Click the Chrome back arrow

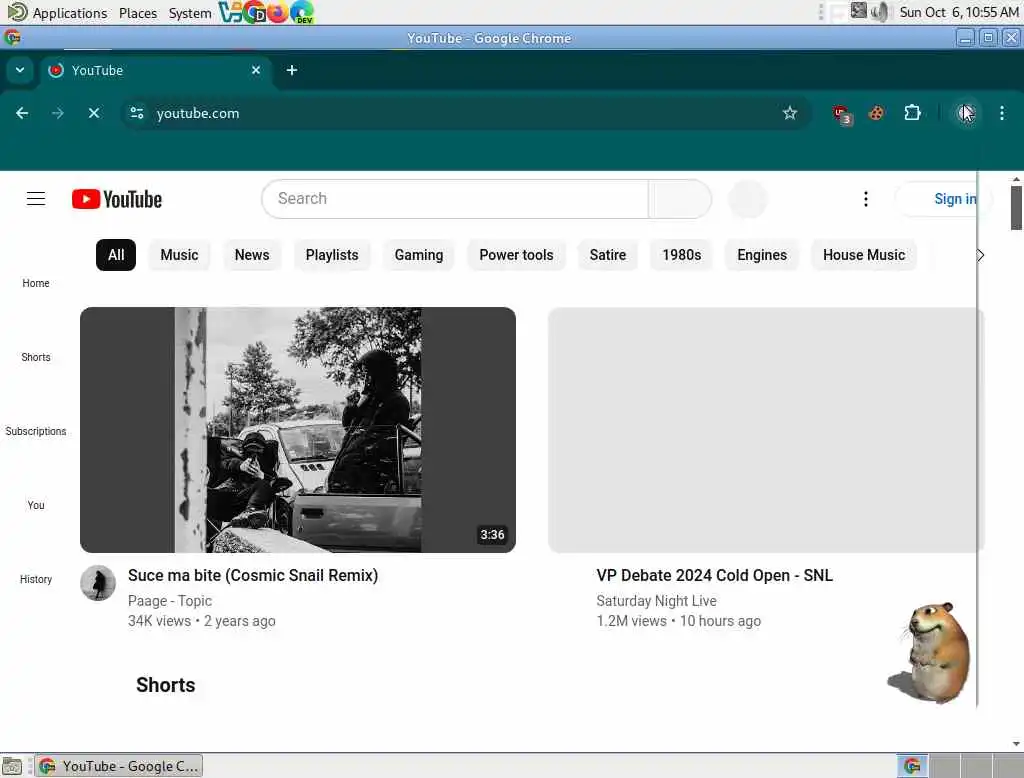click(x=22, y=113)
